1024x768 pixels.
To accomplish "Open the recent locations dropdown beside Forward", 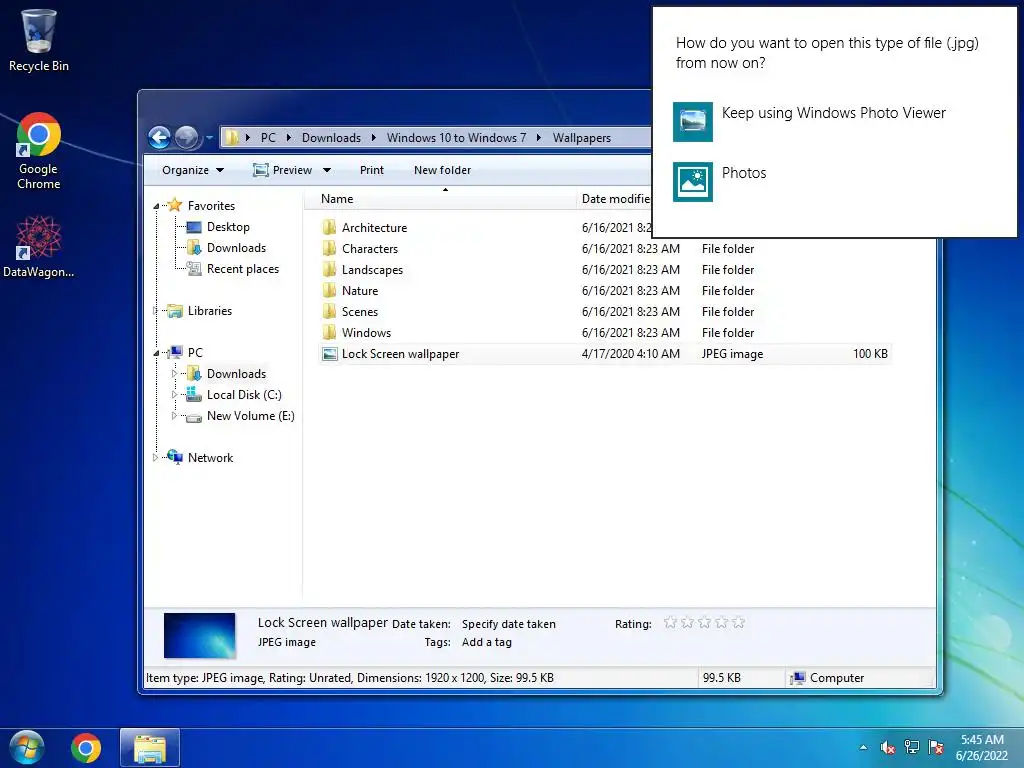I will (x=209, y=138).
